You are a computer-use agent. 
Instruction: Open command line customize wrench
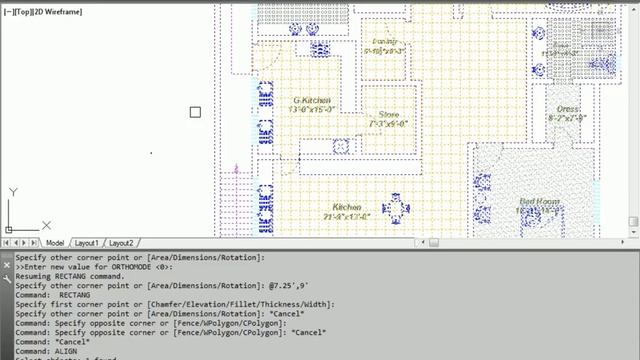(x=7, y=279)
